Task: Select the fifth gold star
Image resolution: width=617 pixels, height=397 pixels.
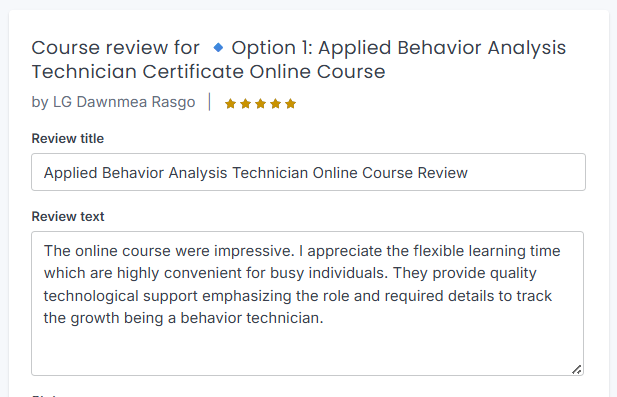Action: 290,103
